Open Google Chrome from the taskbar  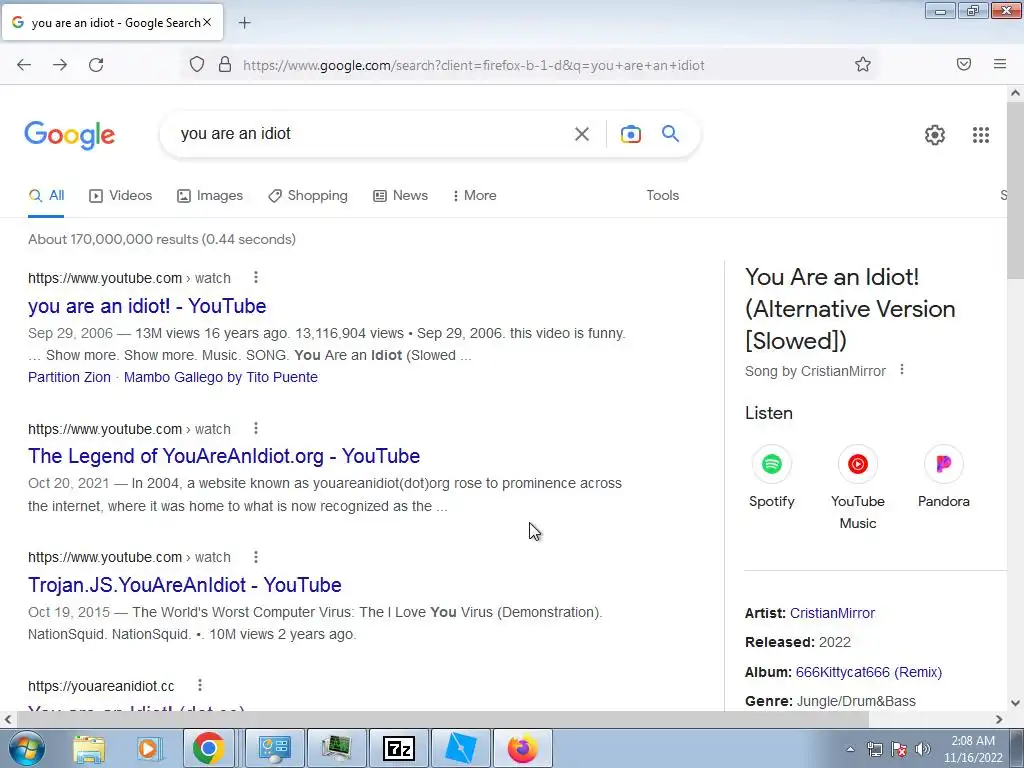pyautogui.click(x=208, y=748)
